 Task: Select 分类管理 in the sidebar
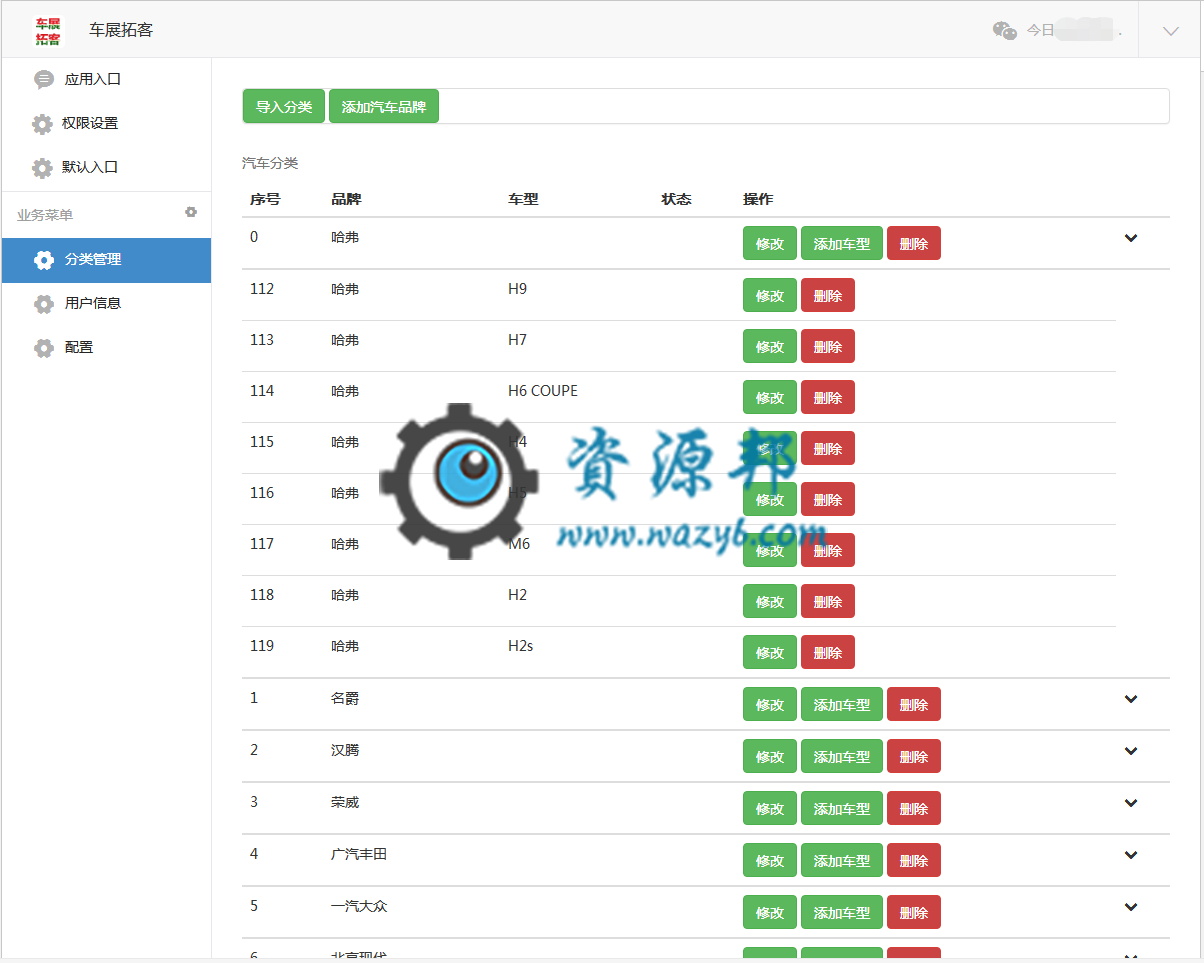106,260
